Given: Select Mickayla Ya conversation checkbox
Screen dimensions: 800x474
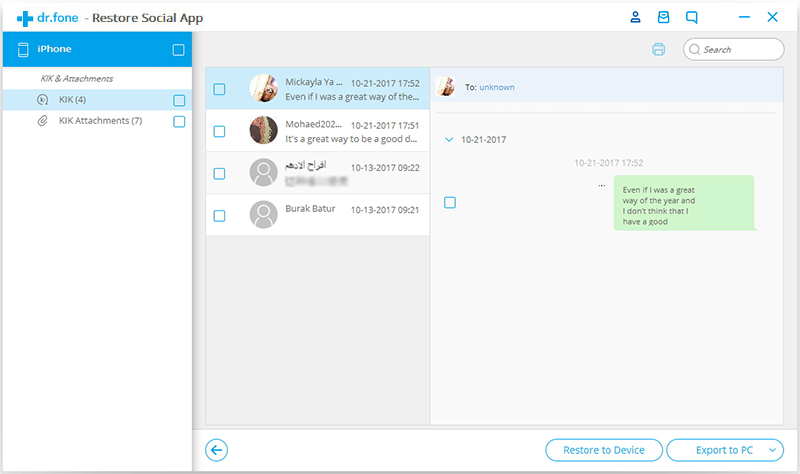Looking at the screenshot, I should click(x=219, y=89).
